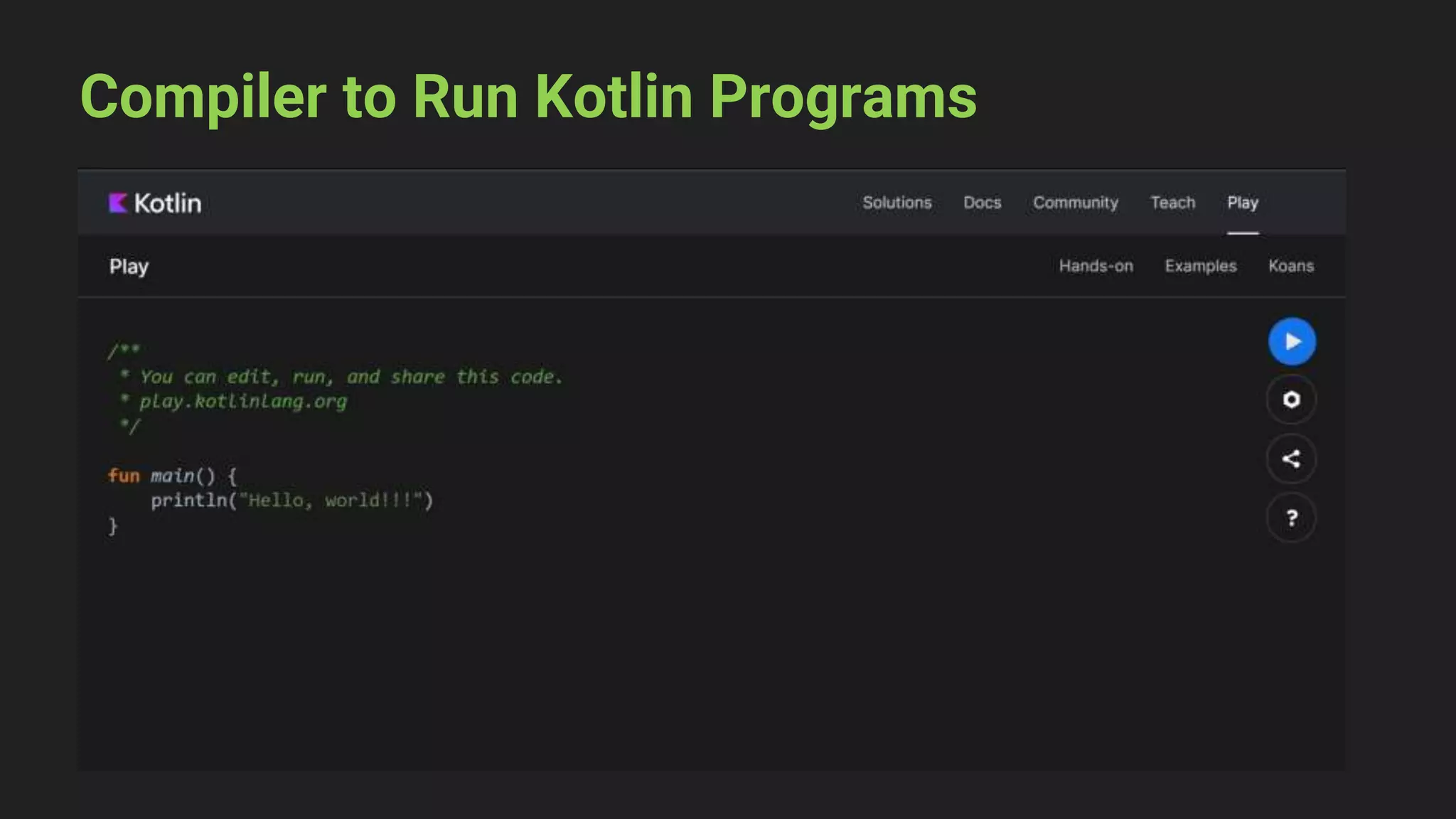Click the Kotlin logo
Viewport: 1456px width, 819px height.
pyautogui.click(x=155, y=203)
